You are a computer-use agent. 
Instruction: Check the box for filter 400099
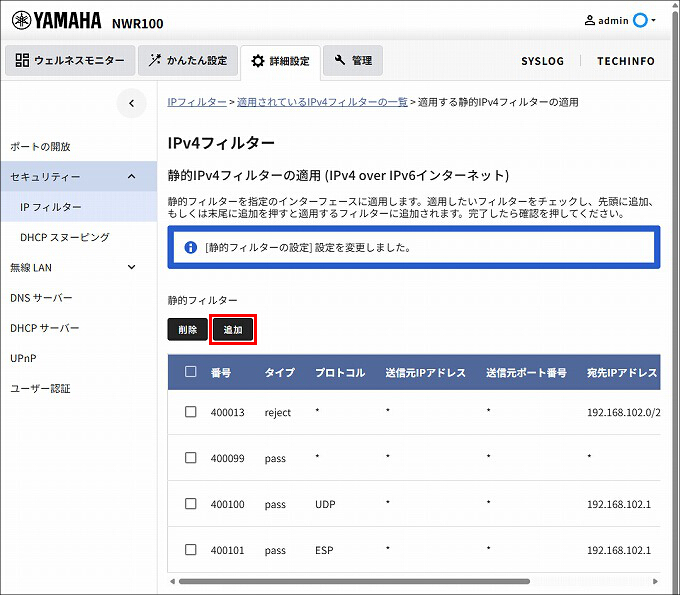click(x=190, y=458)
